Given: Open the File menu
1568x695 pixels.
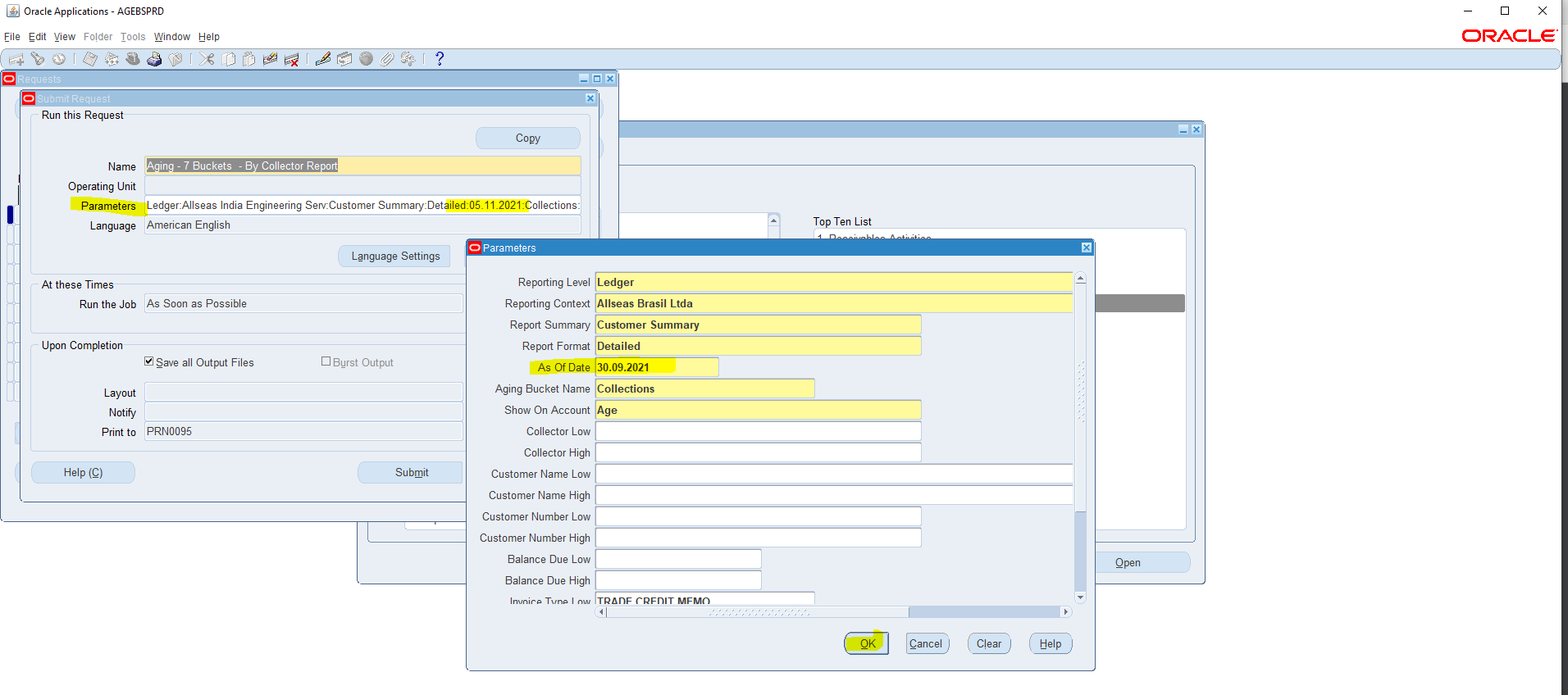Looking at the screenshot, I should pos(12,37).
